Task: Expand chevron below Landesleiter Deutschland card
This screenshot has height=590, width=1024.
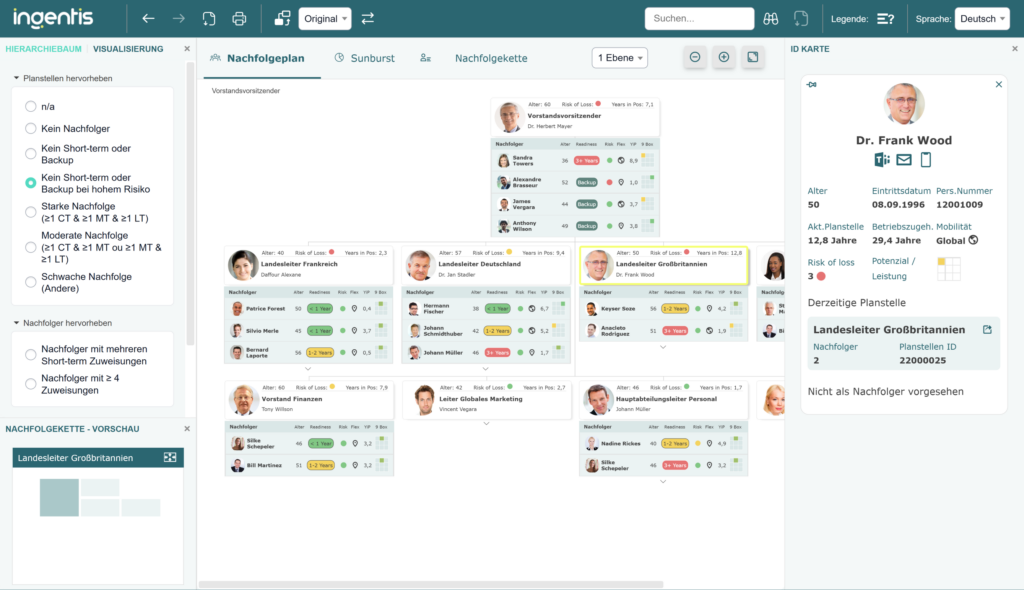Action: pos(485,369)
